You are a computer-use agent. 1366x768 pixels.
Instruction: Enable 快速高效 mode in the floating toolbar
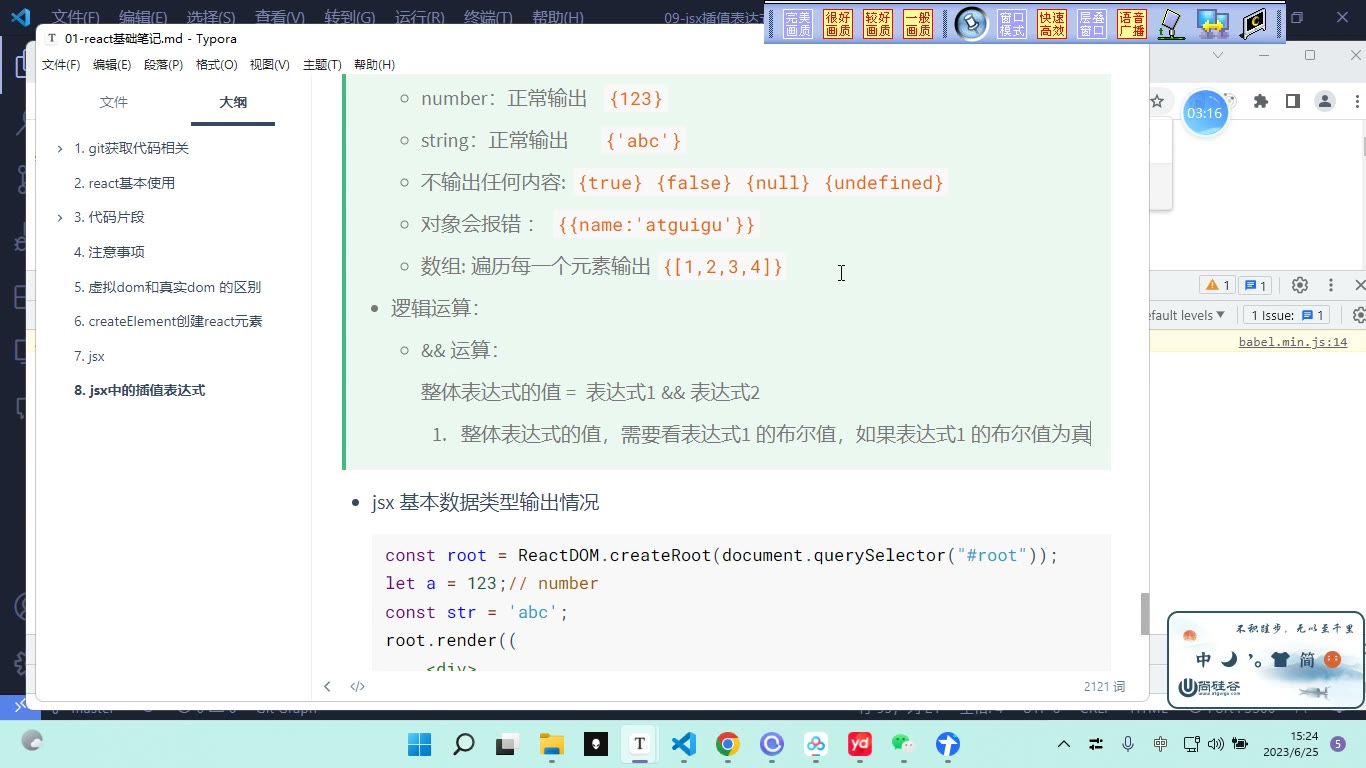1052,24
